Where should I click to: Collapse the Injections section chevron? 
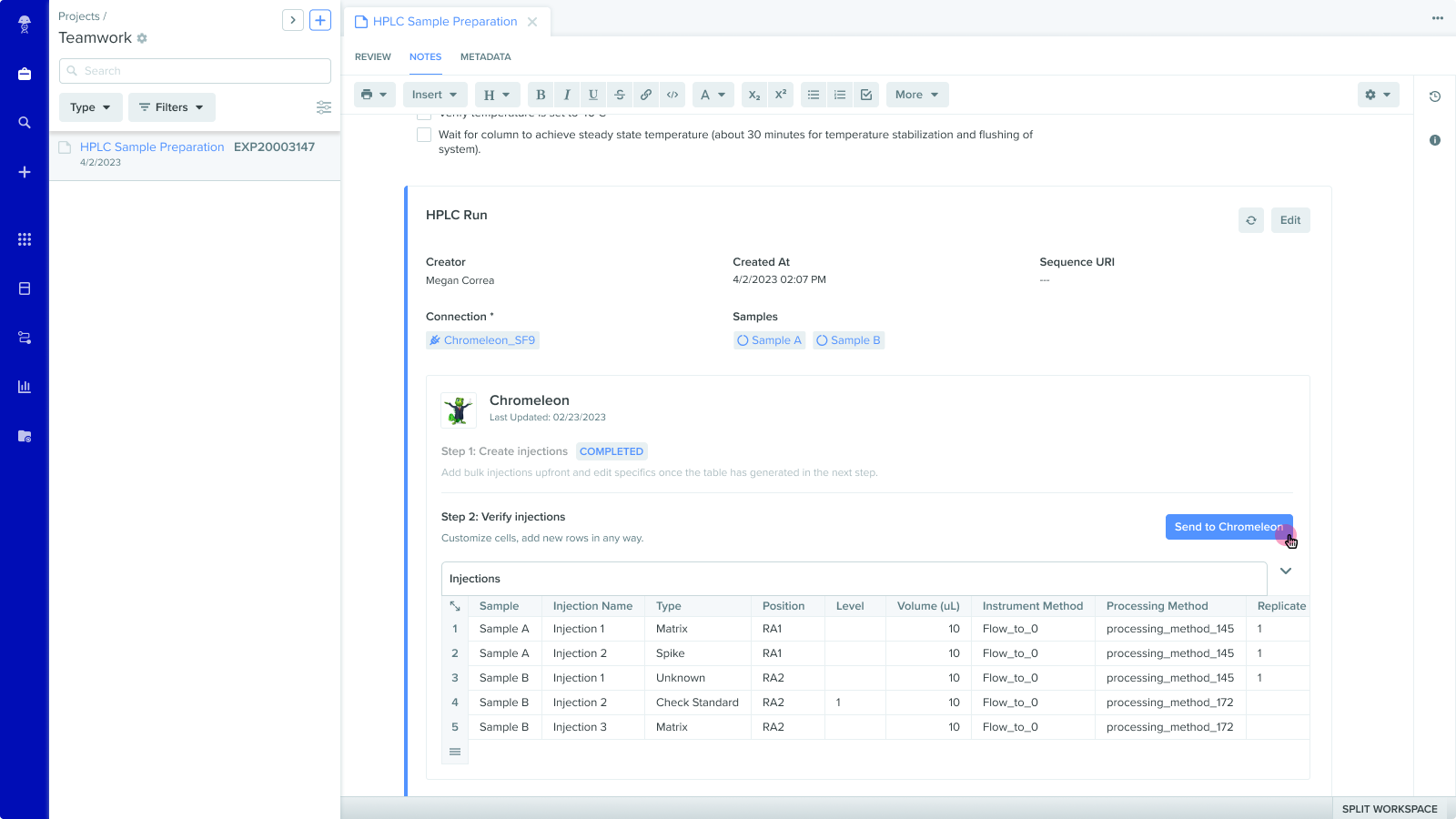[x=1286, y=571]
